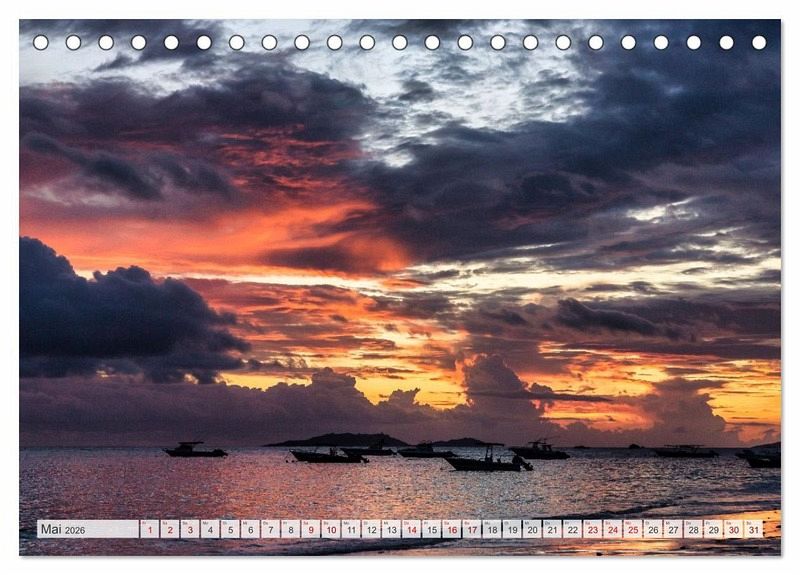Image resolution: width=800 pixels, height=575 pixels.
Task: Select day 19 in the calendar strip
Action: pos(512,530)
